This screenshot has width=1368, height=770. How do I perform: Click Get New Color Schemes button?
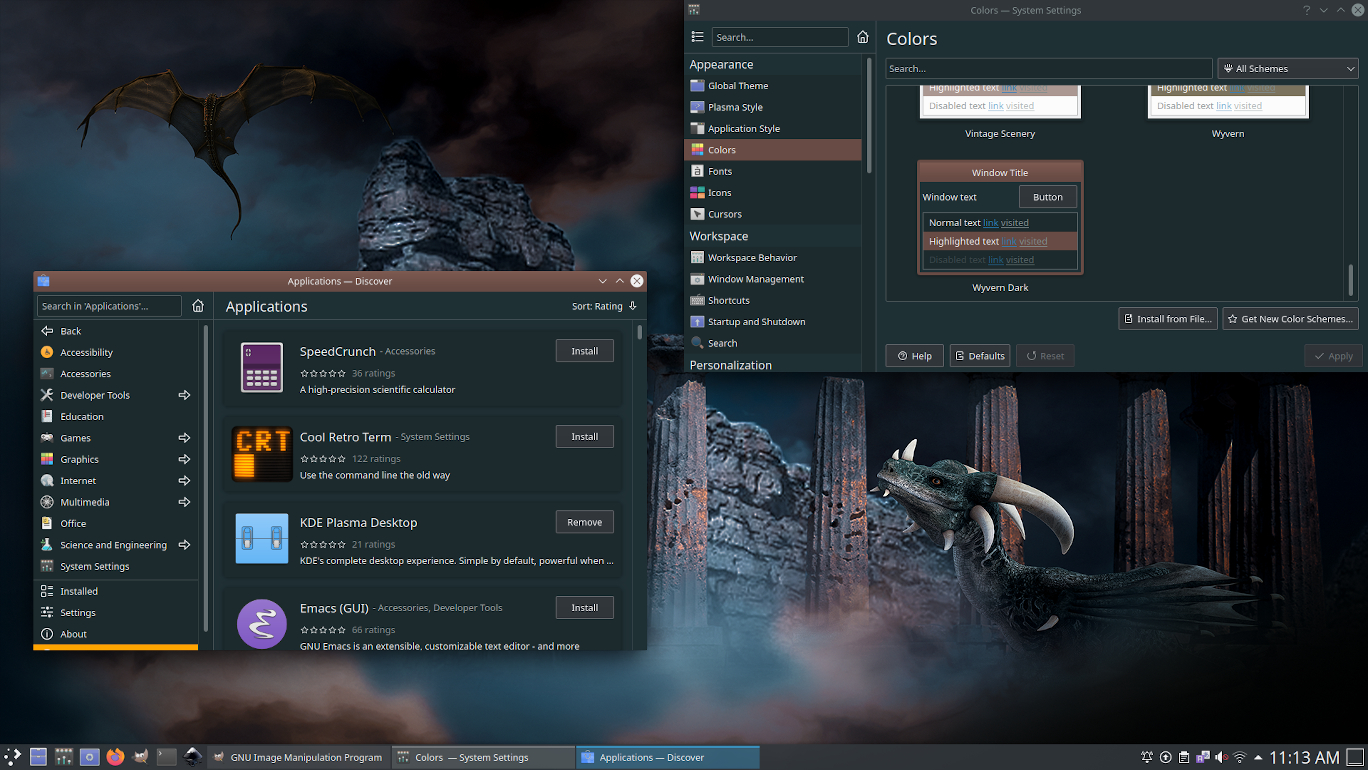1290,319
